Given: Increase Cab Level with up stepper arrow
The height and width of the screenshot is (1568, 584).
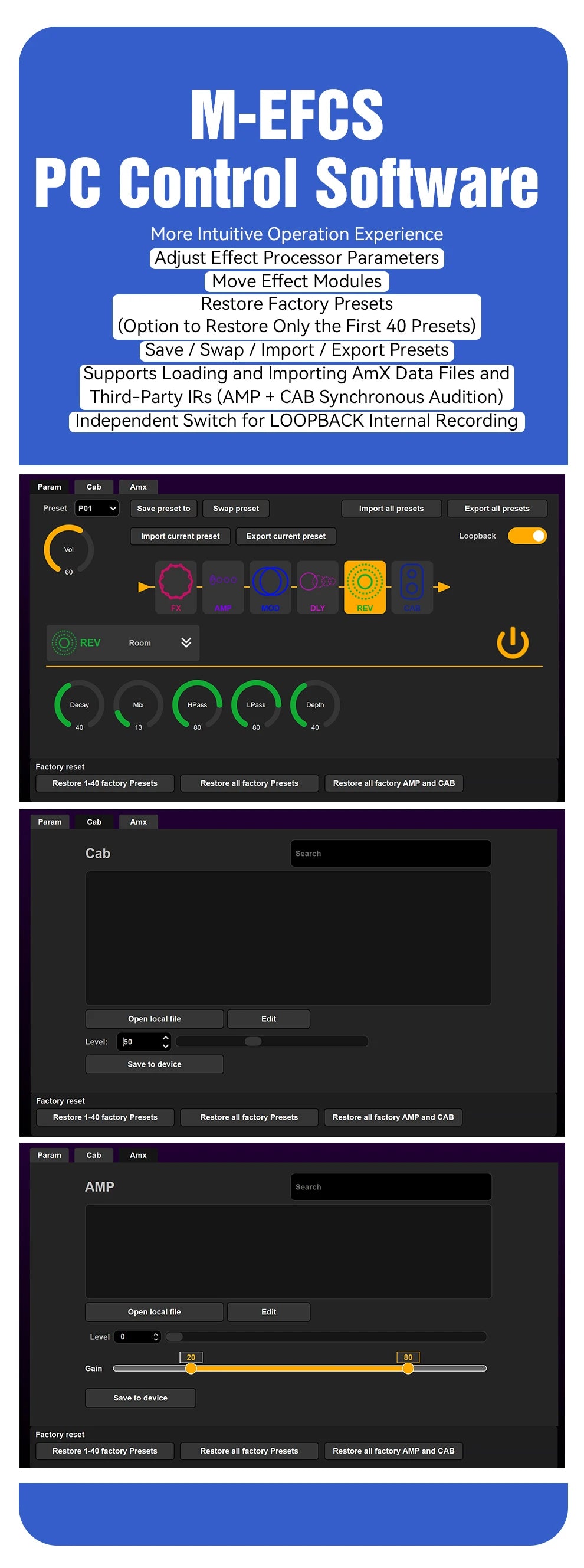Looking at the screenshot, I should click(166, 1037).
